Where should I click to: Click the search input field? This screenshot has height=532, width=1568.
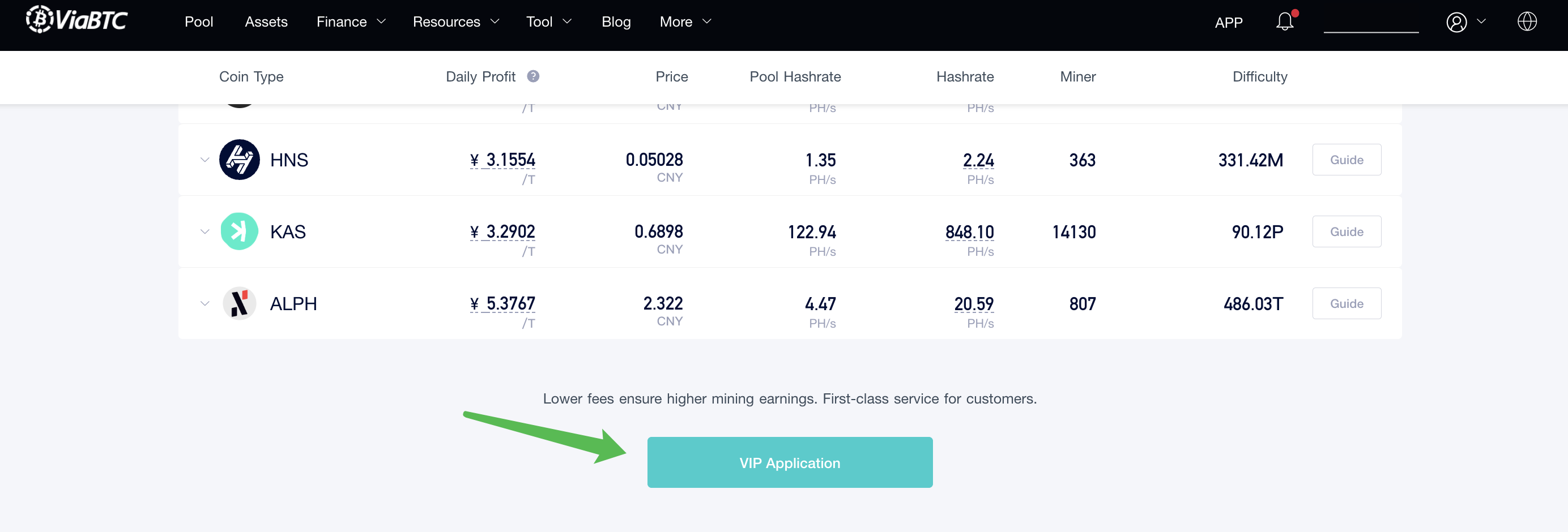(1371, 24)
